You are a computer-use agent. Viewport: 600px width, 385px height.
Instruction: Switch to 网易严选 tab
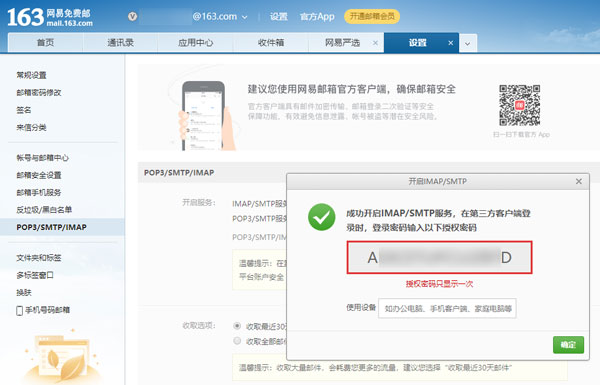tap(342, 42)
